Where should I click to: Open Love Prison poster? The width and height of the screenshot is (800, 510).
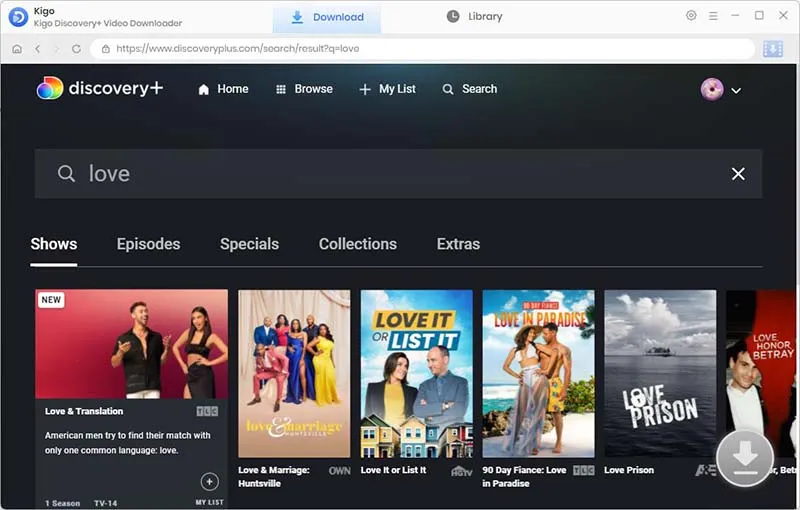click(x=660, y=374)
